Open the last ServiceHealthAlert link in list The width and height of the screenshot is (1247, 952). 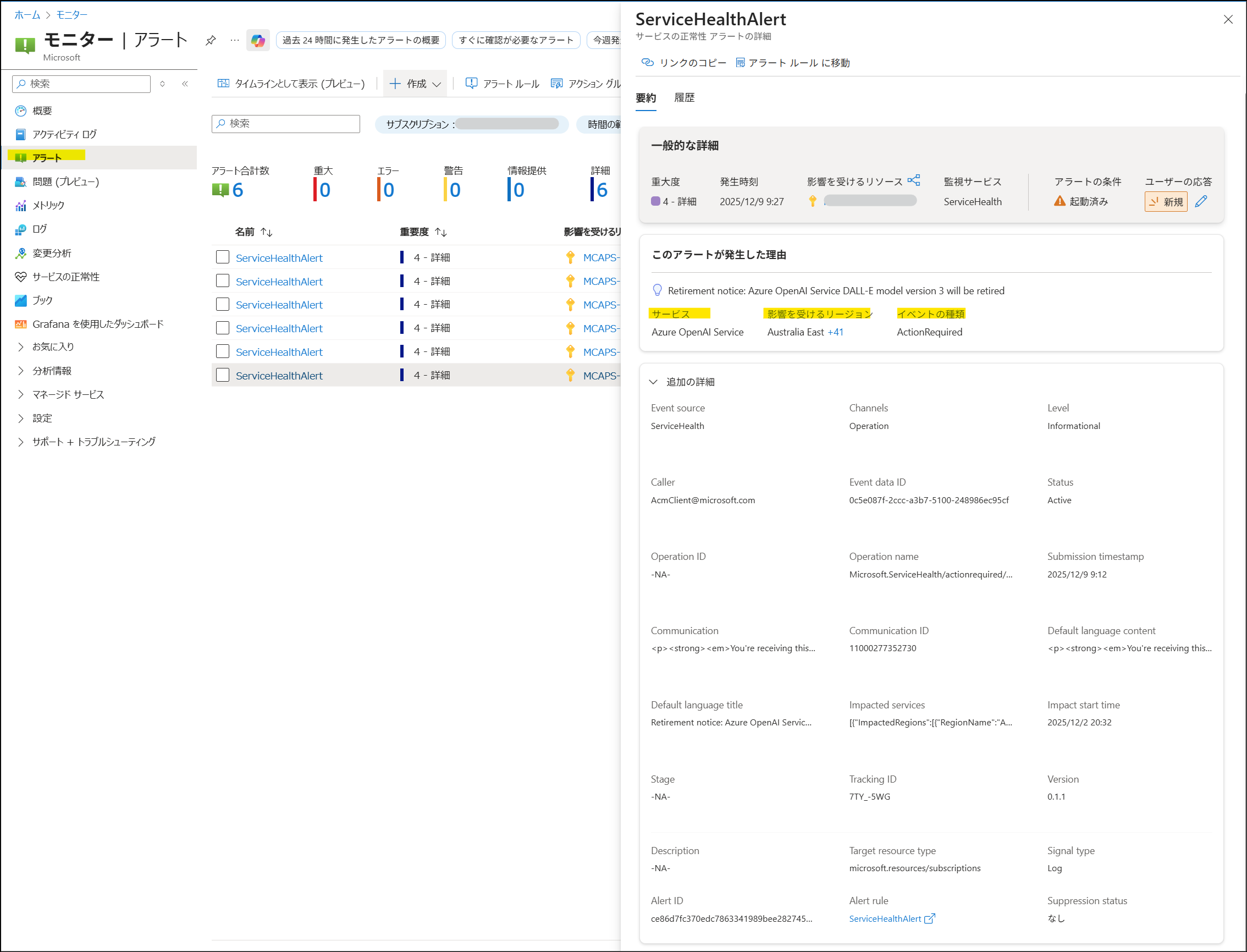[279, 376]
